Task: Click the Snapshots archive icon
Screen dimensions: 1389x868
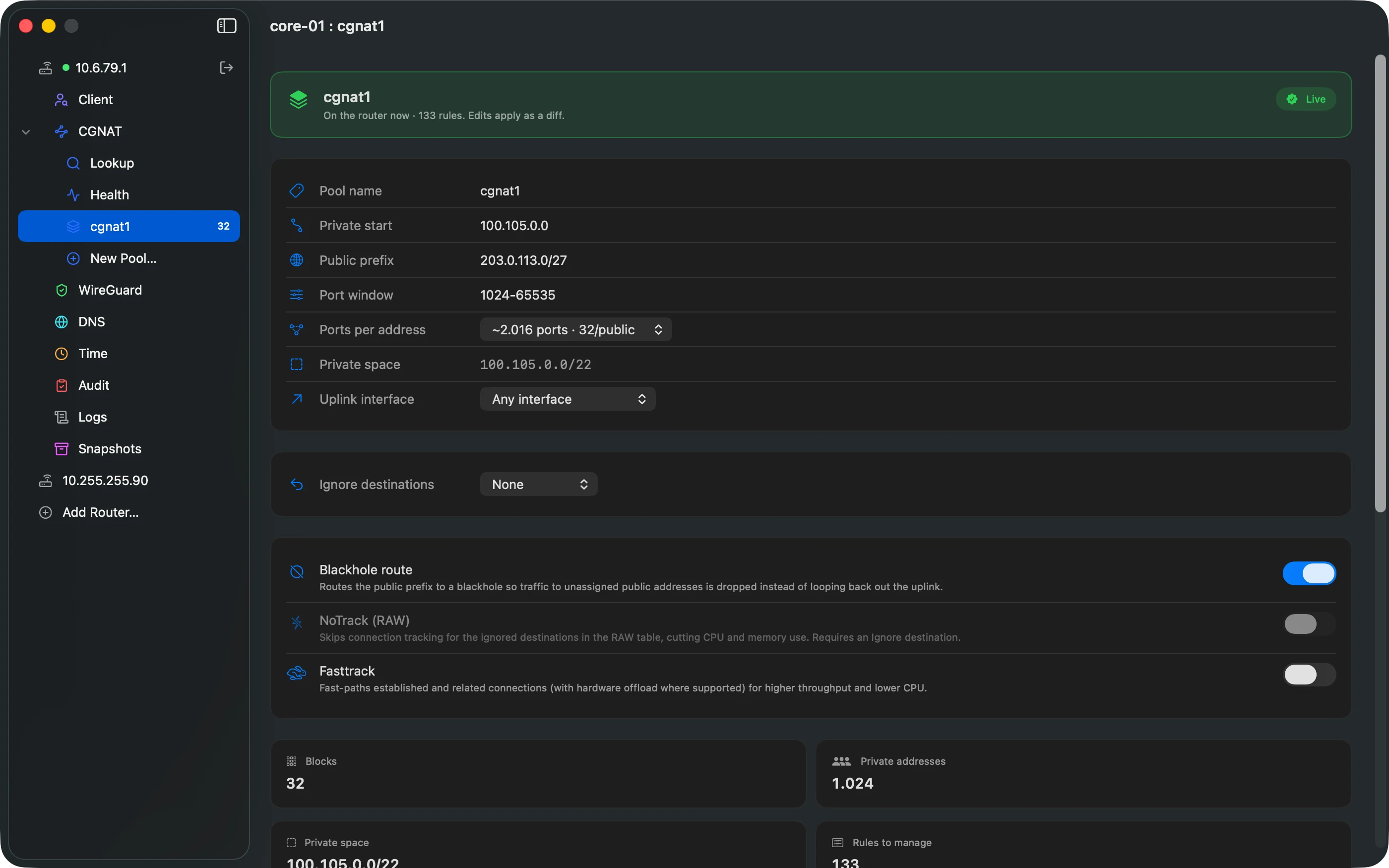Action: click(62, 449)
